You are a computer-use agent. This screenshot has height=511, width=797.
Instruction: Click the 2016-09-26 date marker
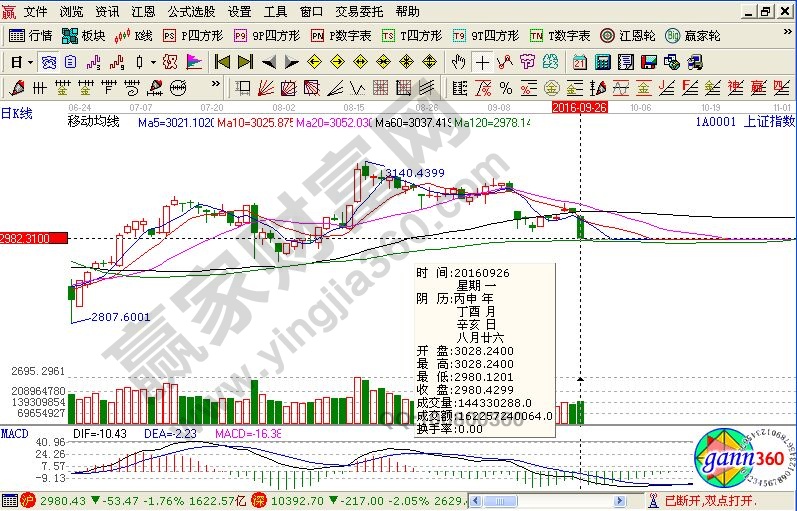581,106
